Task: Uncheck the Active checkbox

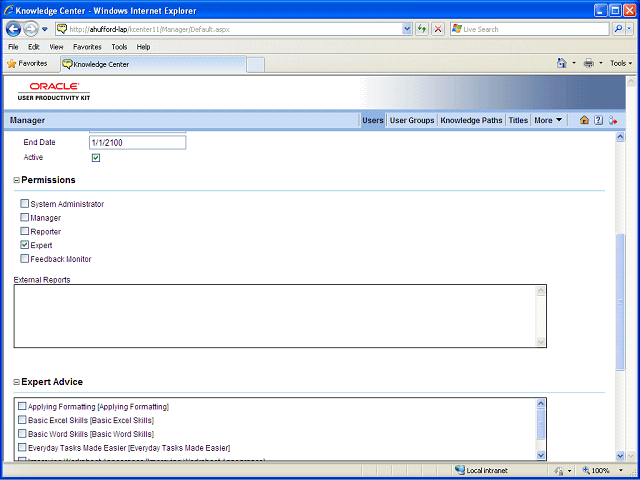Action: (x=96, y=158)
